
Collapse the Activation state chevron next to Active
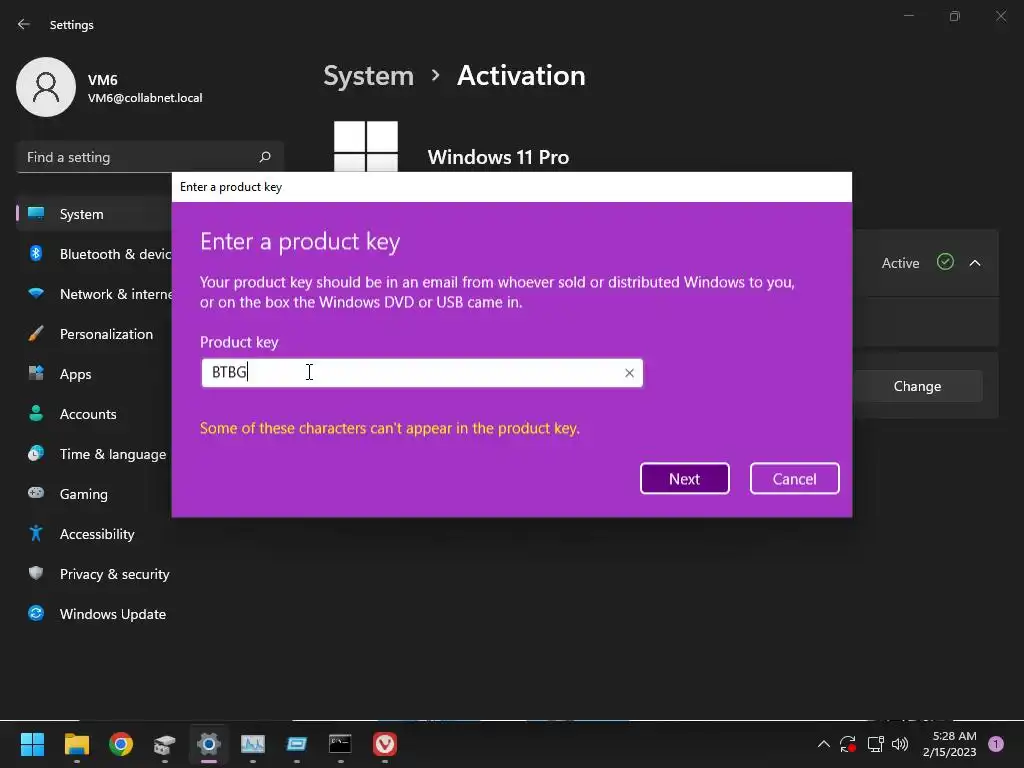coord(975,263)
